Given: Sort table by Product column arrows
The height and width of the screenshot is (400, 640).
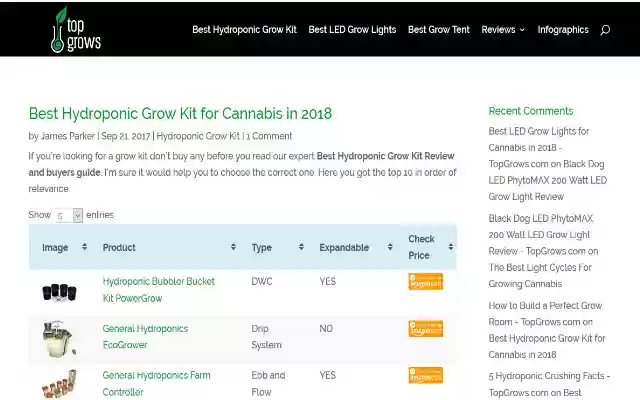Looking at the screenshot, I should [x=233, y=247].
